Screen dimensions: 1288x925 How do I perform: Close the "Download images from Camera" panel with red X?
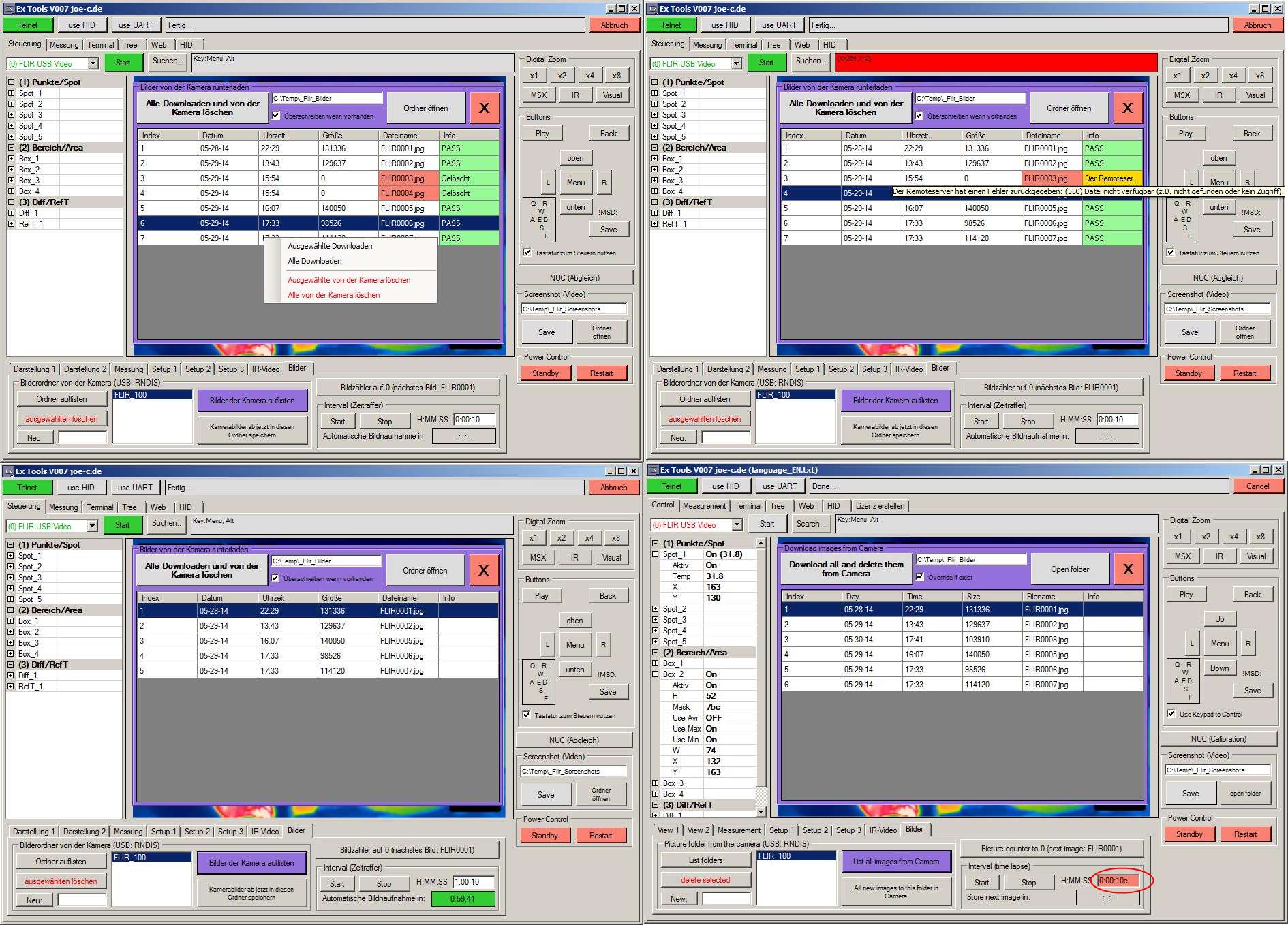[1128, 569]
